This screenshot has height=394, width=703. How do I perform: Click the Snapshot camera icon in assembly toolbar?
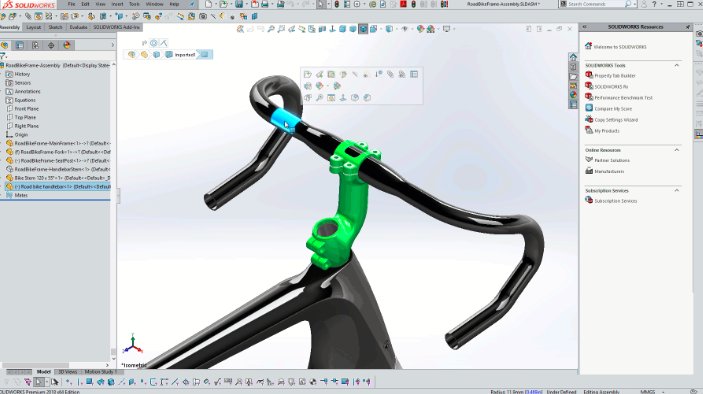[203, 17]
